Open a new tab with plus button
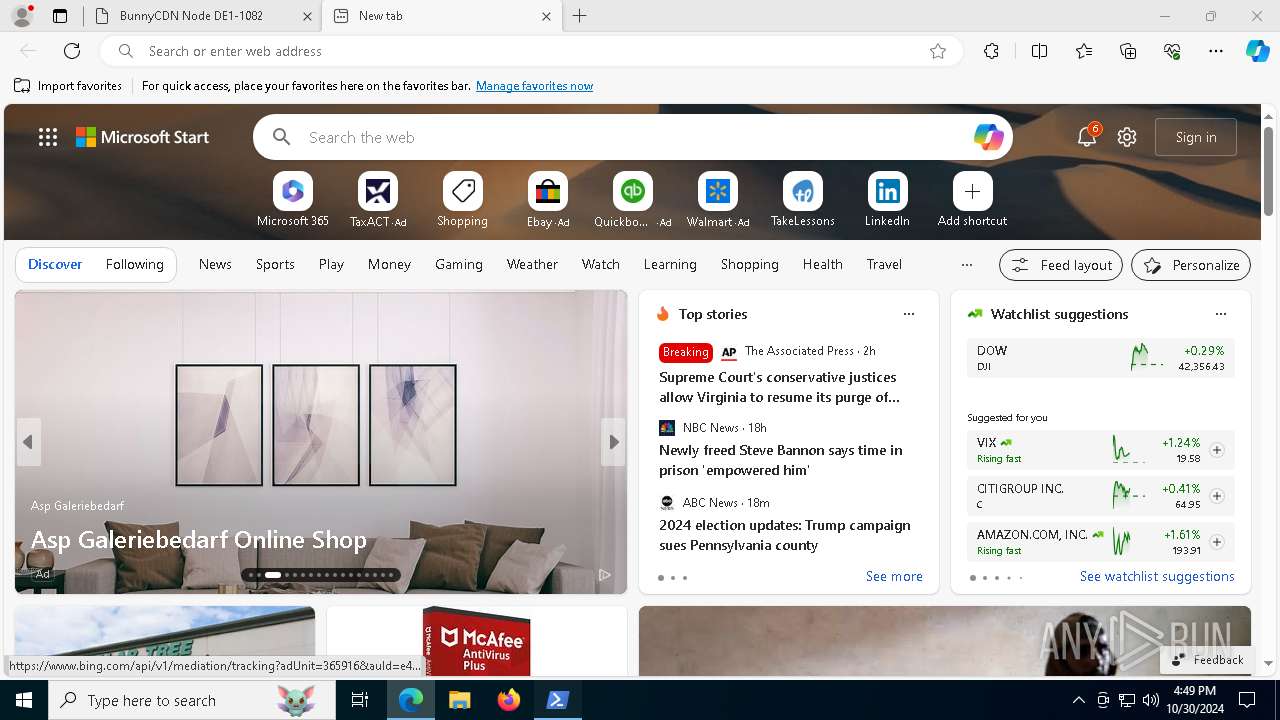 point(580,16)
